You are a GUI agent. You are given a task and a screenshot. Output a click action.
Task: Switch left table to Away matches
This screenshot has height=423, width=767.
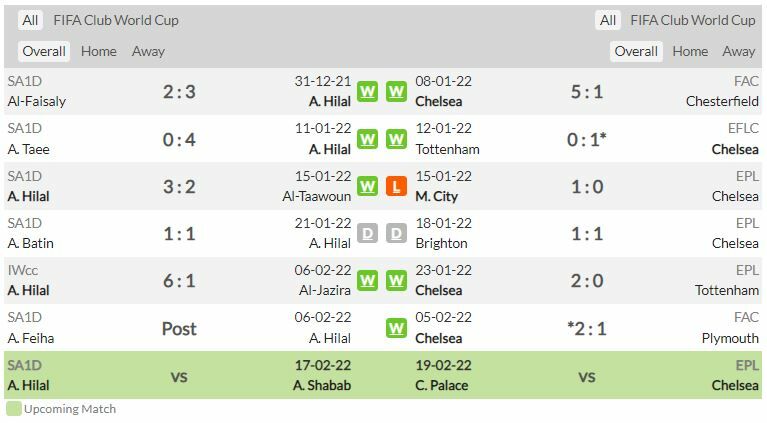click(148, 51)
